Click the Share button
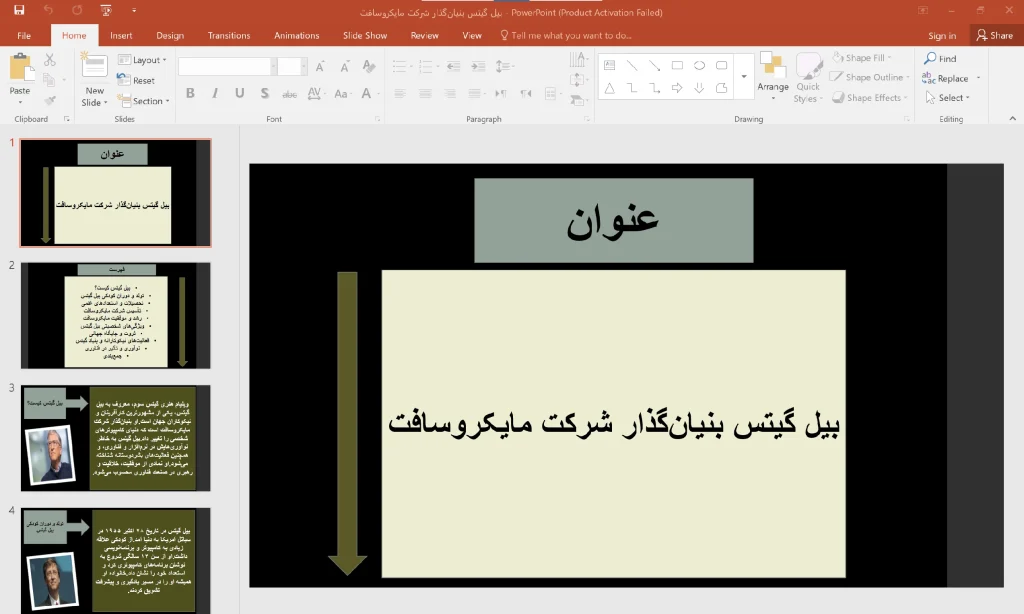 tap(995, 35)
